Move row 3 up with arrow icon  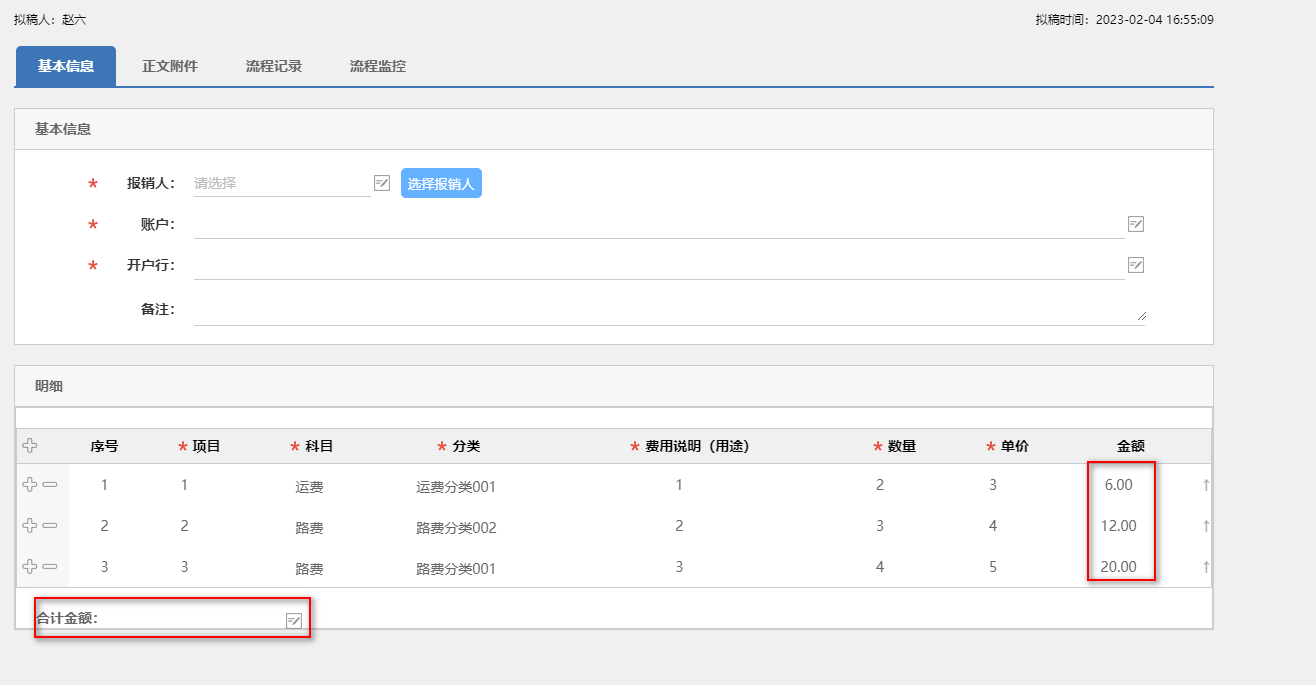pyautogui.click(x=1206, y=567)
